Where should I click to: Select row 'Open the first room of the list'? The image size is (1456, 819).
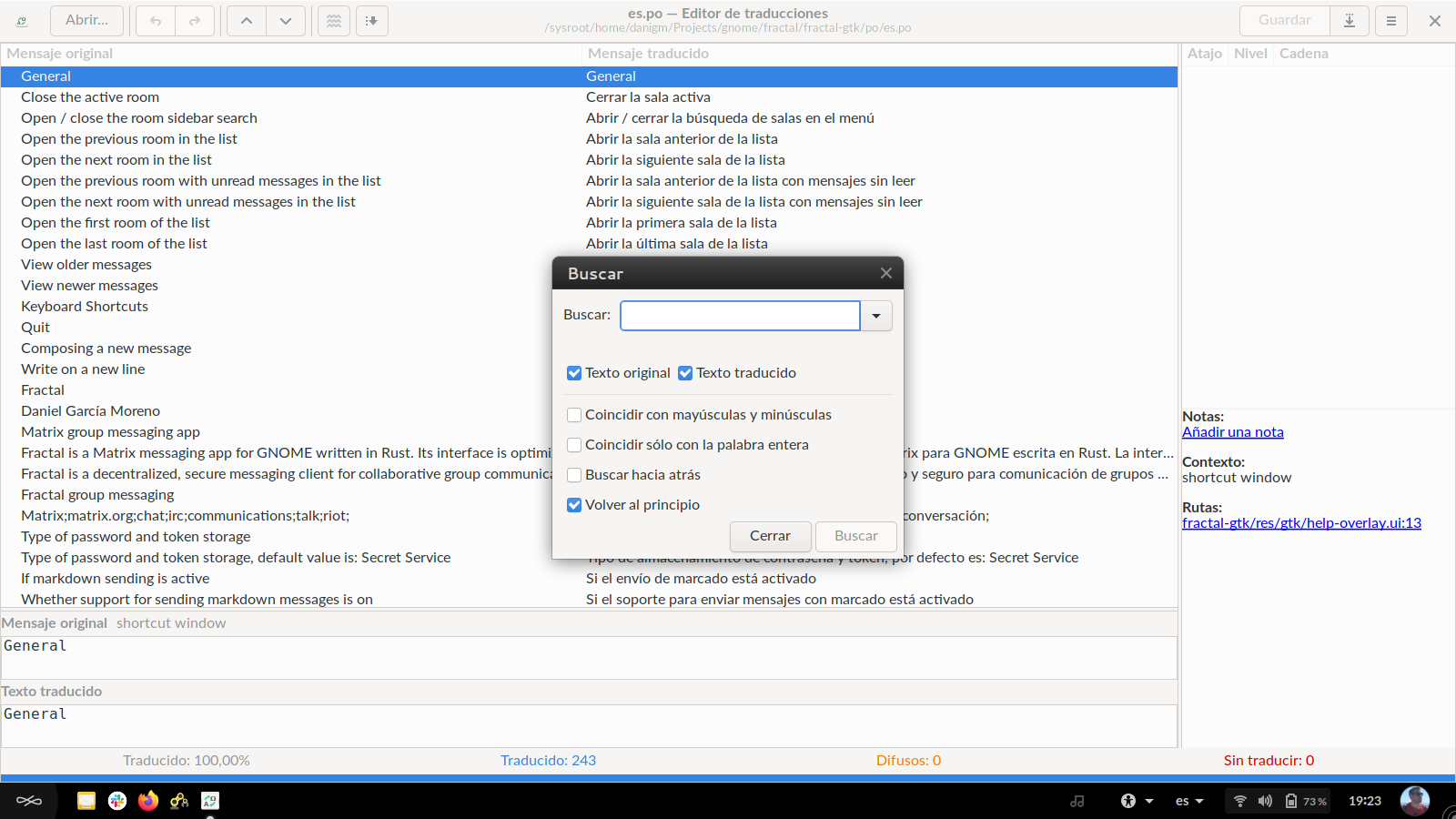pos(589,223)
